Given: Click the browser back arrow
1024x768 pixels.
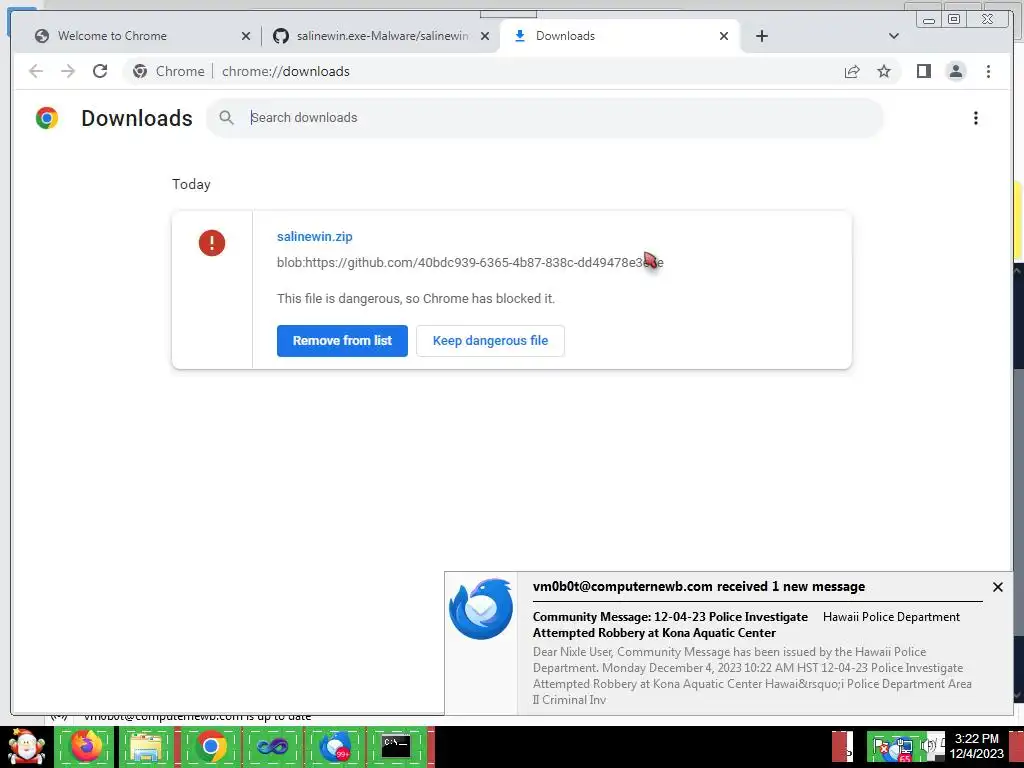Looking at the screenshot, I should tap(36, 71).
